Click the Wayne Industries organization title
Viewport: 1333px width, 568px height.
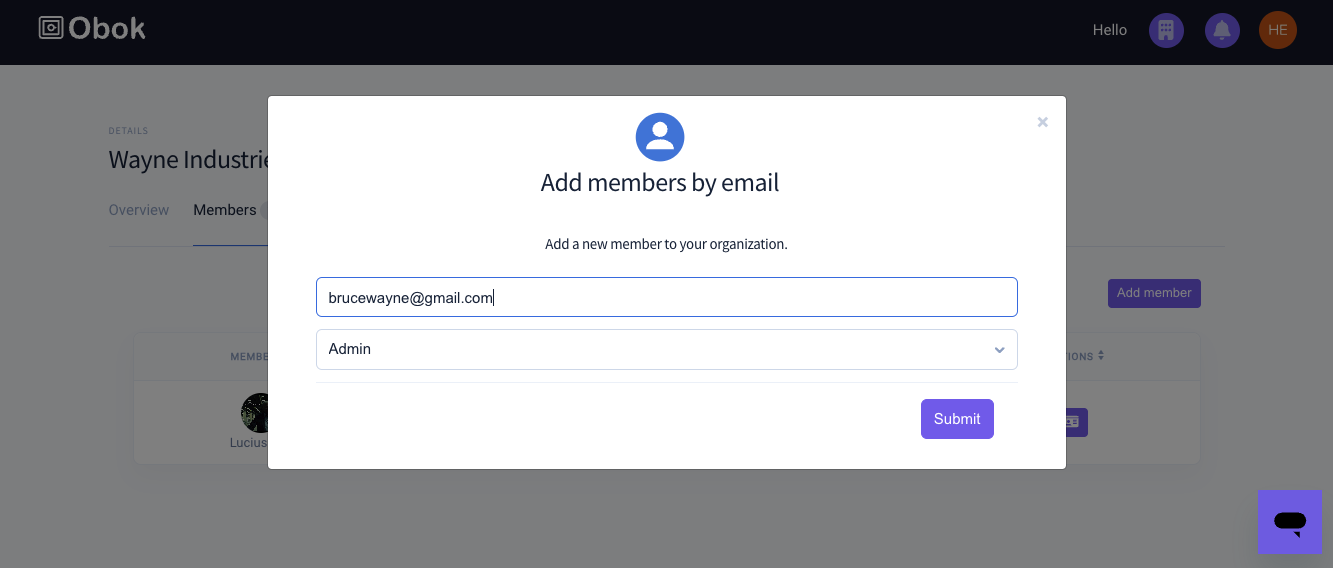pos(189,159)
